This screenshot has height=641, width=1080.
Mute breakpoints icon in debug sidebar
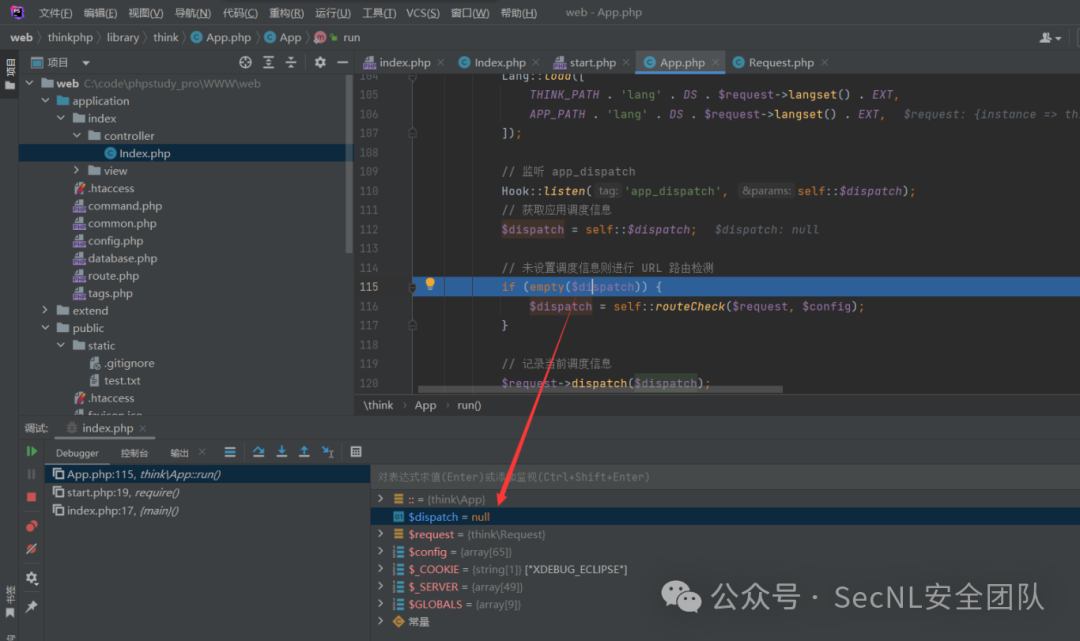pyautogui.click(x=32, y=549)
